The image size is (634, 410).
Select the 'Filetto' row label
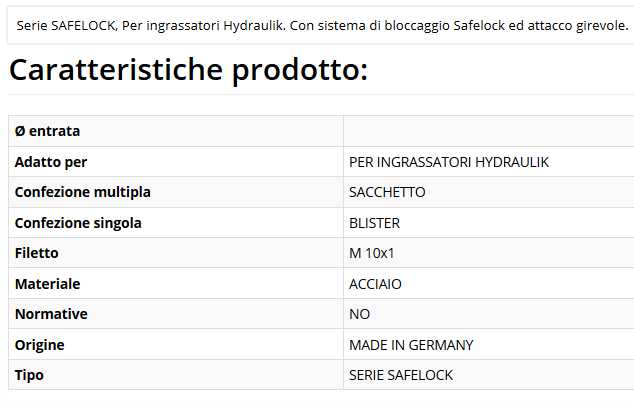(x=37, y=253)
